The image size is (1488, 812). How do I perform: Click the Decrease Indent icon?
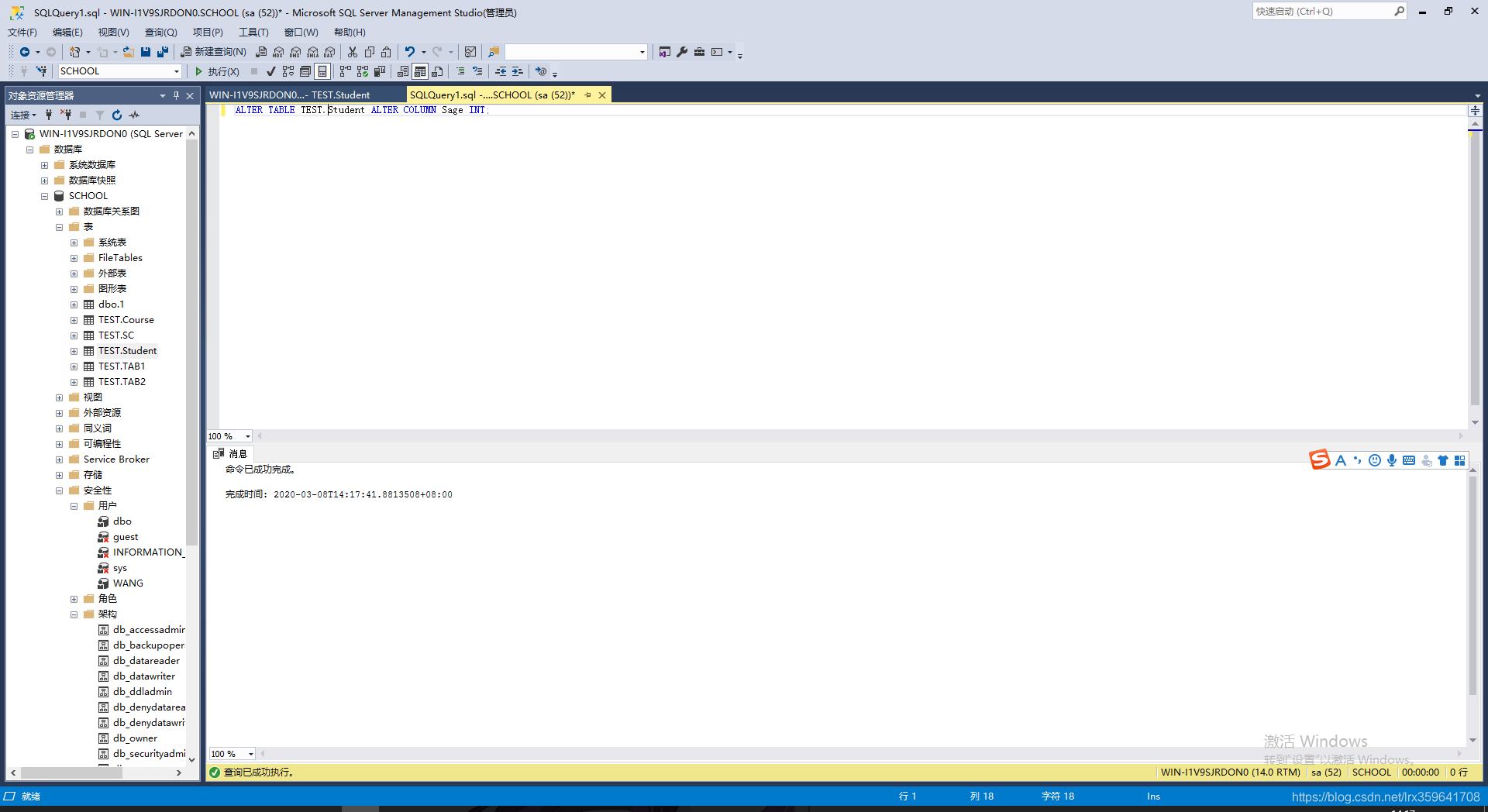click(501, 71)
